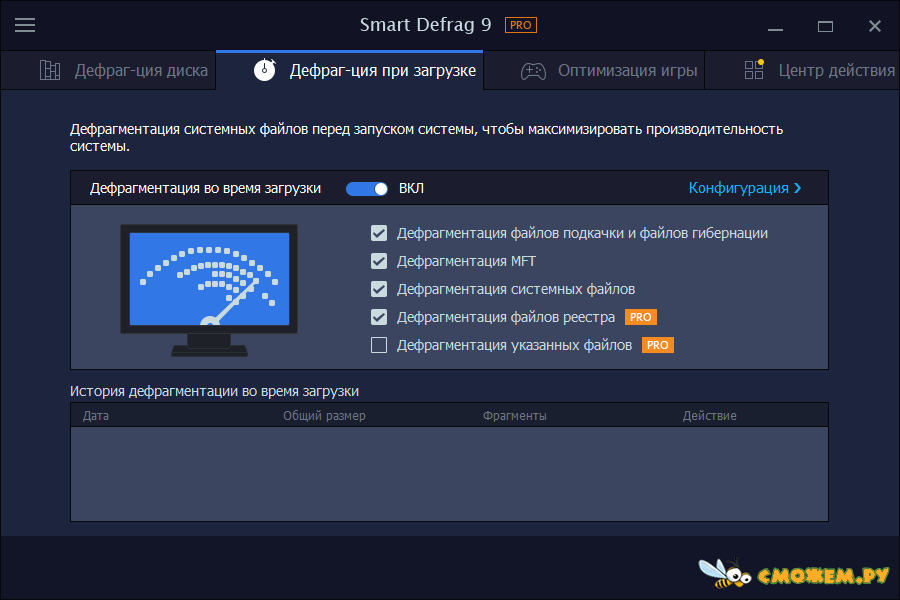Uncheck Дефрагментация MFT checkbox
Image resolution: width=900 pixels, height=600 pixels.
click(379, 261)
